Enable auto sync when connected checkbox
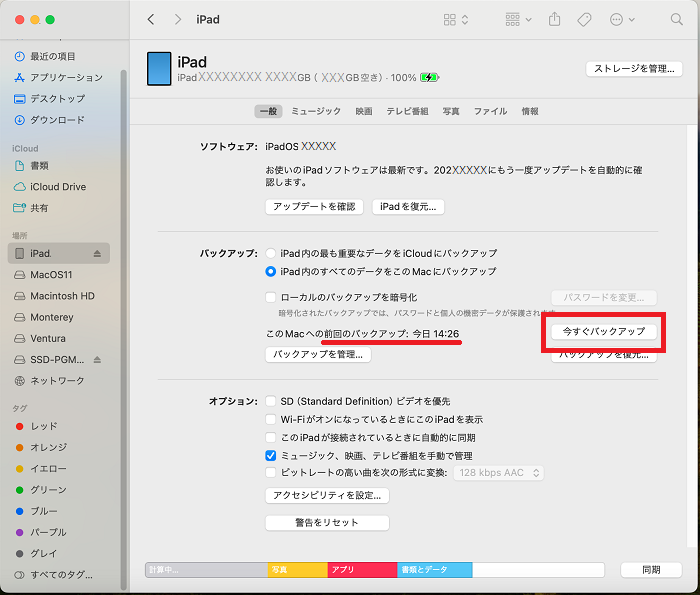 pos(271,437)
